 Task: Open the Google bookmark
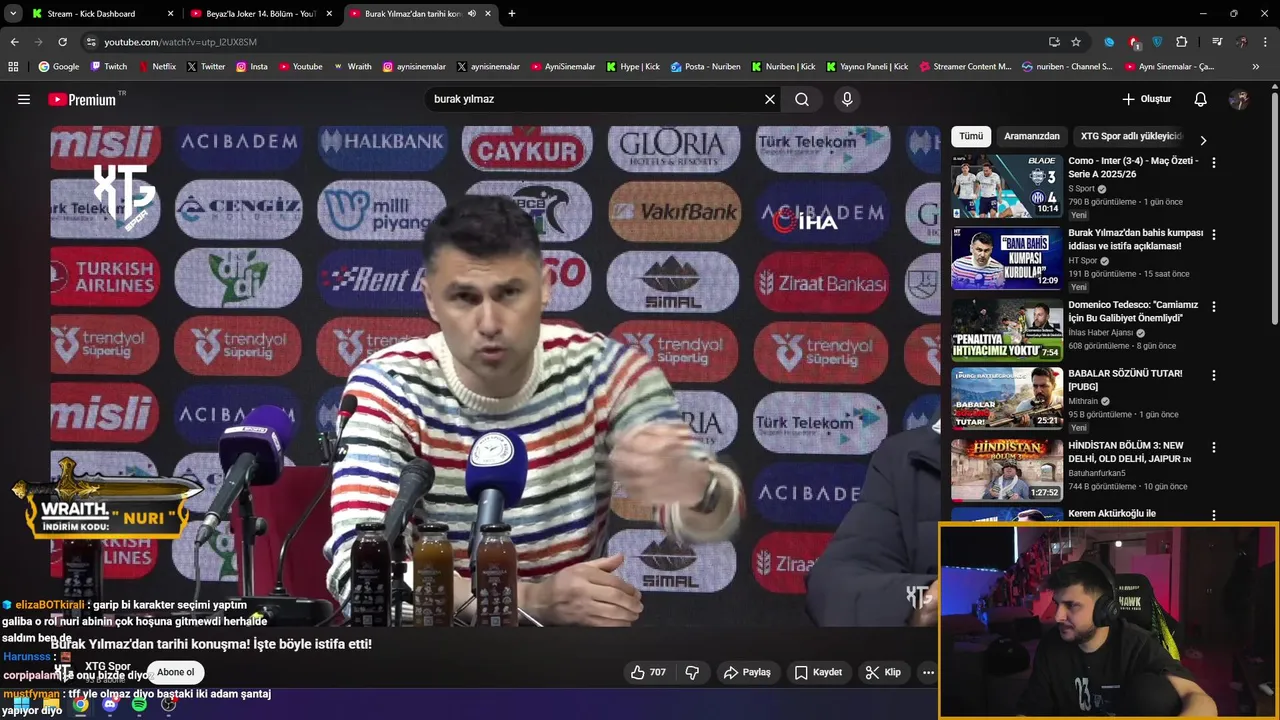coord(59,67)
